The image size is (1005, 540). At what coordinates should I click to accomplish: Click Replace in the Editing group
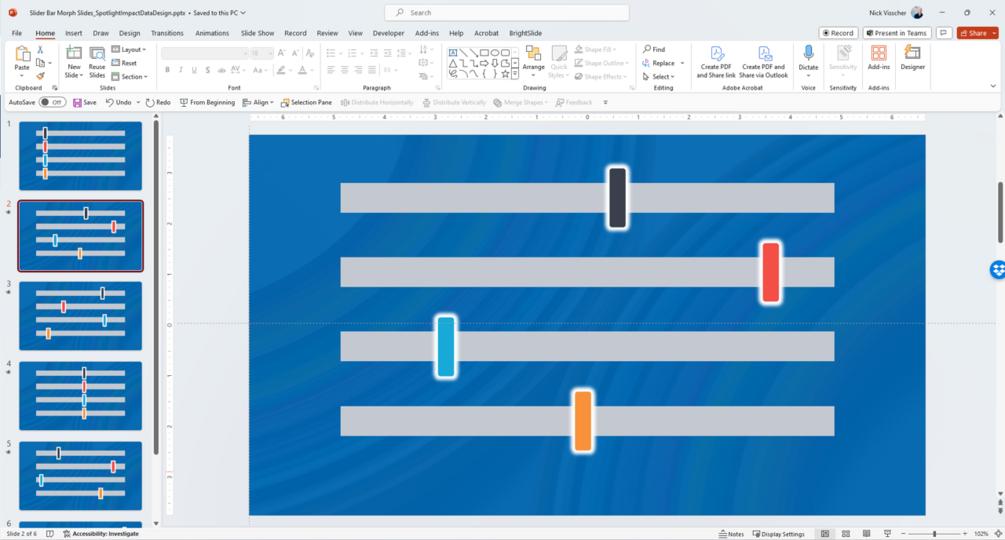663,63
